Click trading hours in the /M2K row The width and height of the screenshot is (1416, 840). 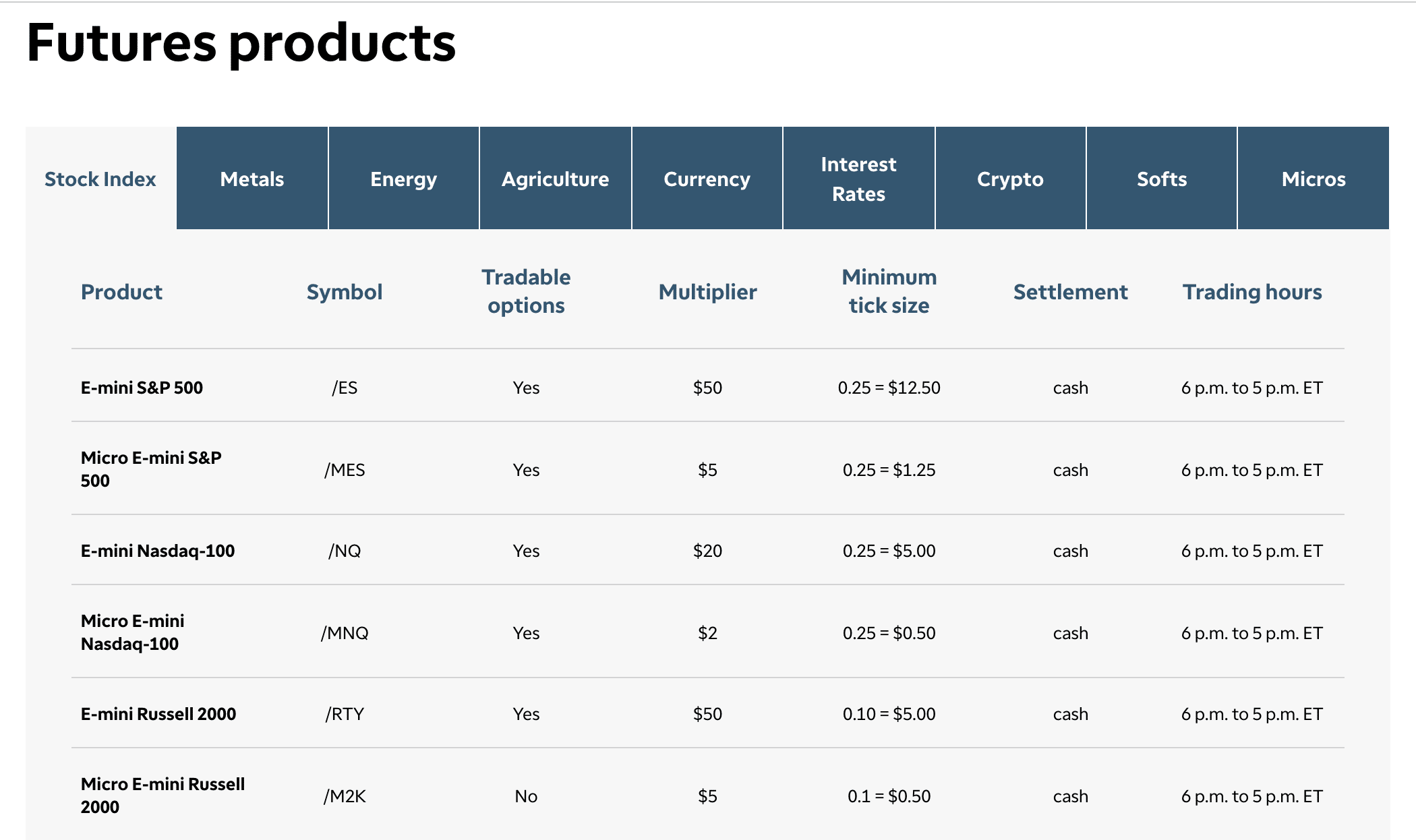[x=1252, y=796]
